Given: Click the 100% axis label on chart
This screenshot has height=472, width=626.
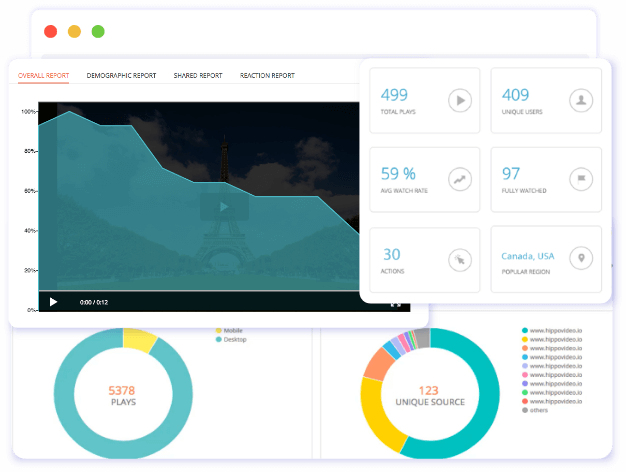Looking at the screenshot, I should coord(29,111).
